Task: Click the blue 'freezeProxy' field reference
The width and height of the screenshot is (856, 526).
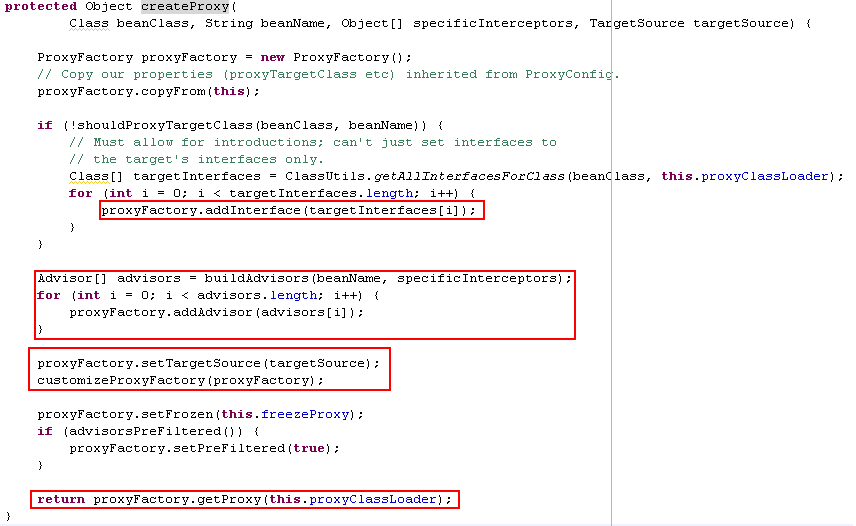Action: tap(305, 414)
